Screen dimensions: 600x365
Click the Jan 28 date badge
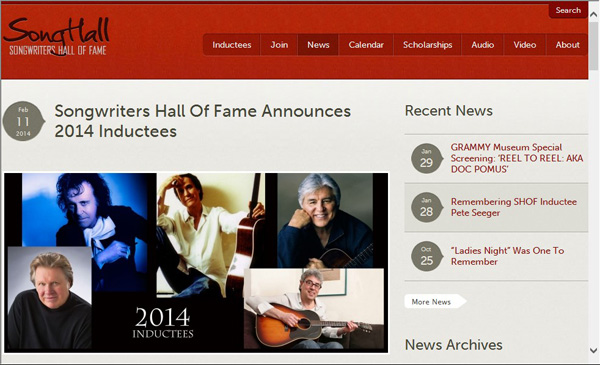[x=427, y=207]
